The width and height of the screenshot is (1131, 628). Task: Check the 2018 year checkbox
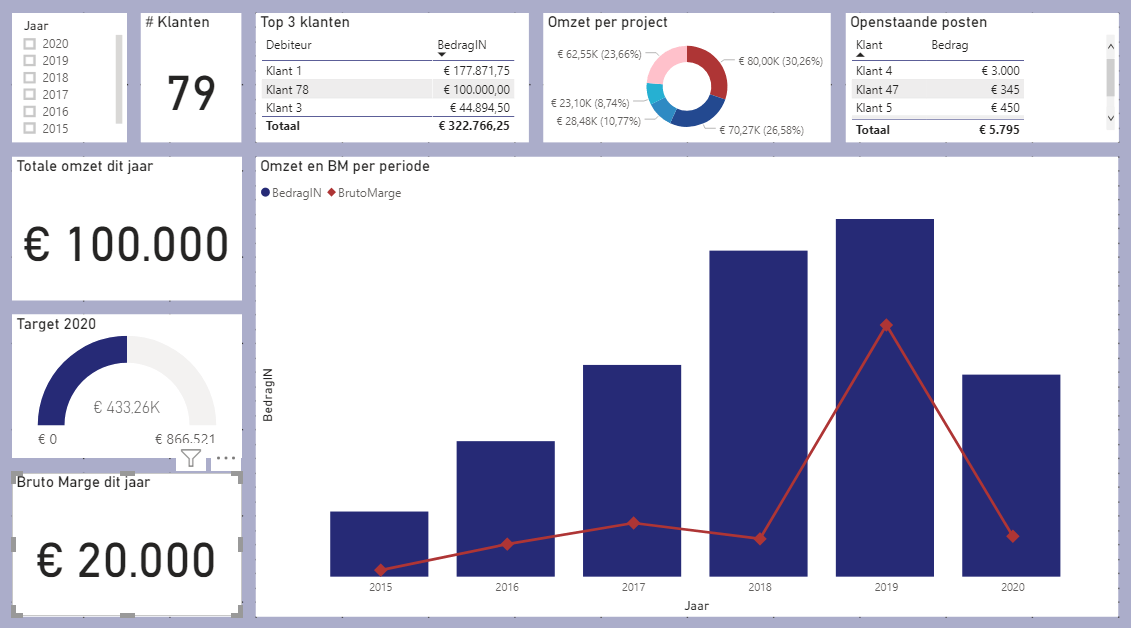point(30,78)
